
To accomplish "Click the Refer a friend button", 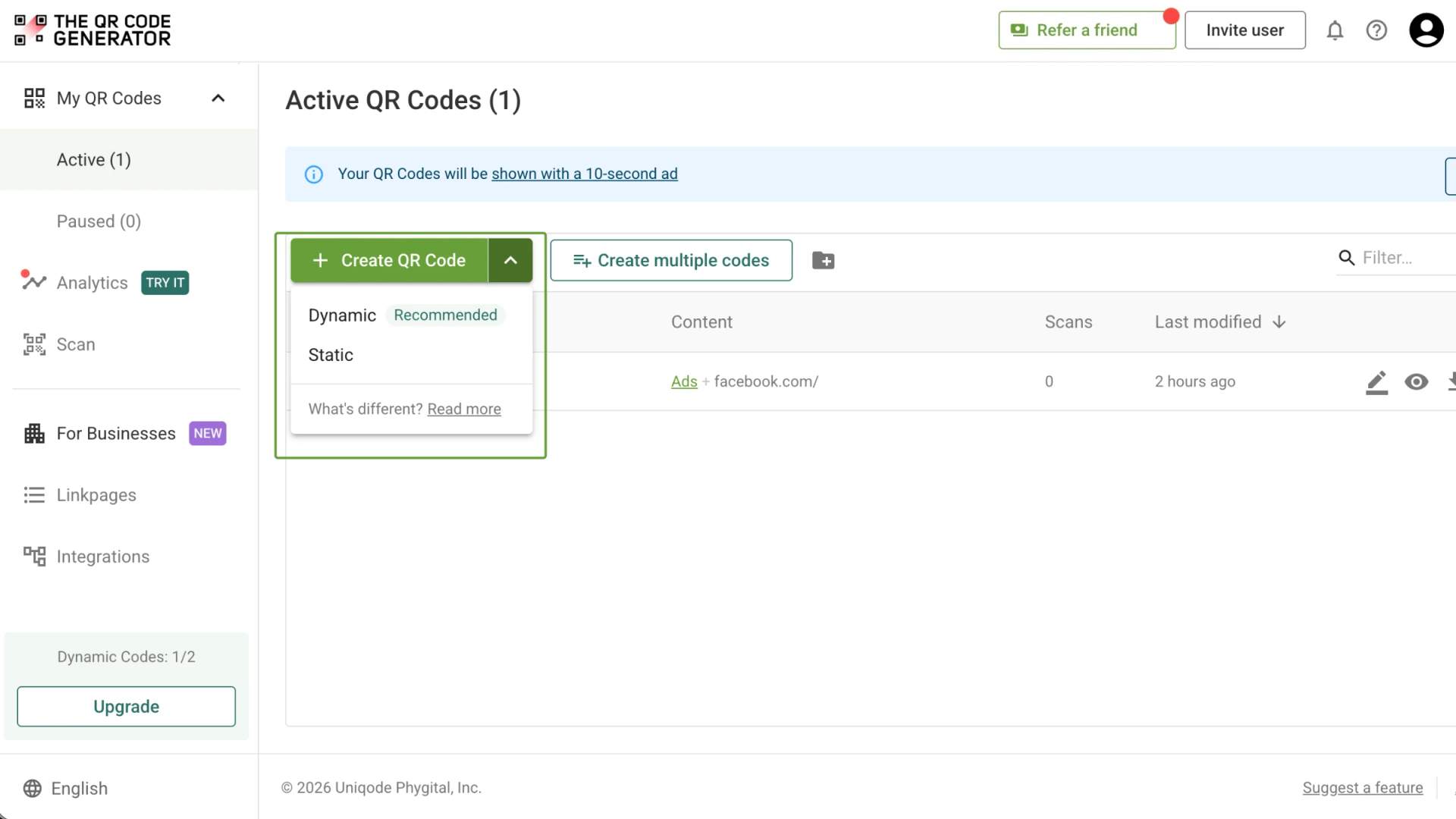I will click(x=1087, y=30).
